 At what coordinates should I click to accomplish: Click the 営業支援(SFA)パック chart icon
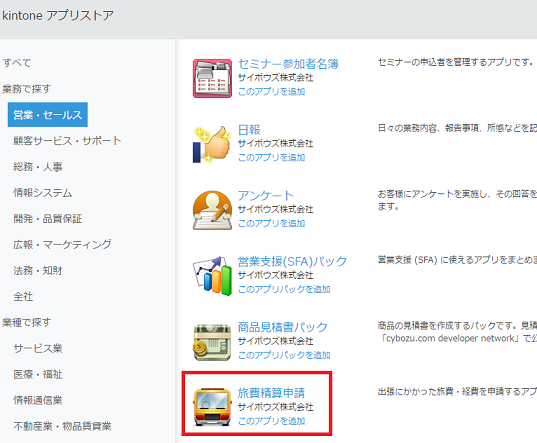(212, 276)
